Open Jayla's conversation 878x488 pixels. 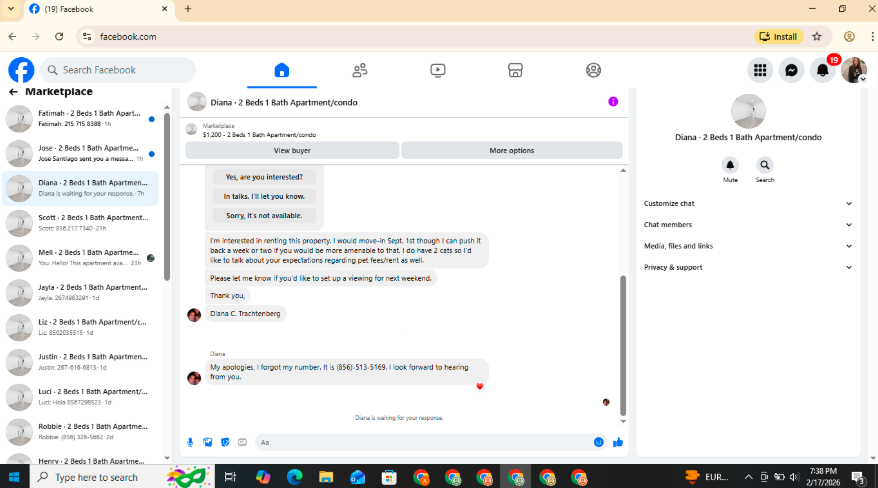(x=81, y=293)
